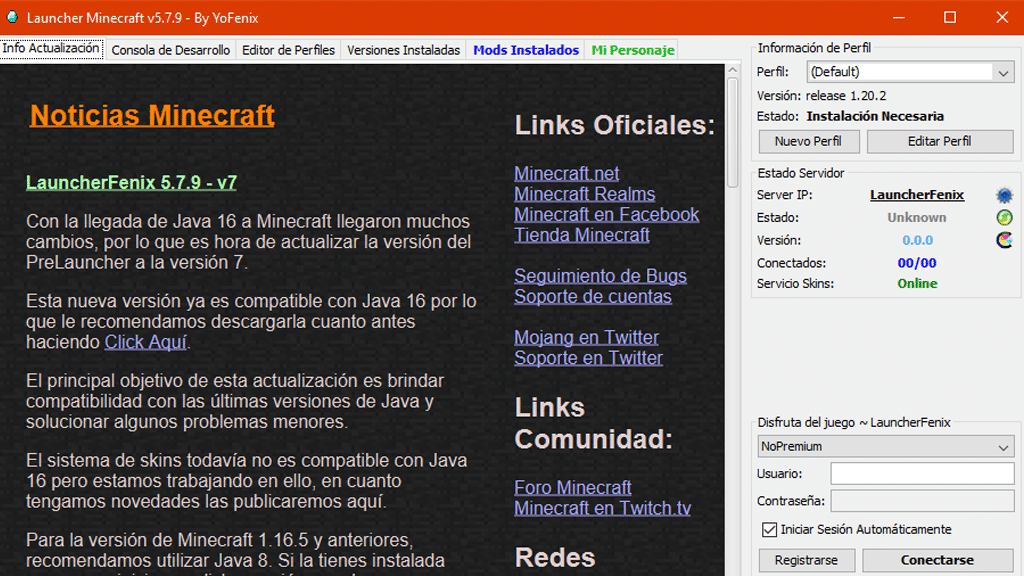The image size is (1024, 576).
Task: Click the Nuevo Perfil button
Action: (x=808, y=141)
